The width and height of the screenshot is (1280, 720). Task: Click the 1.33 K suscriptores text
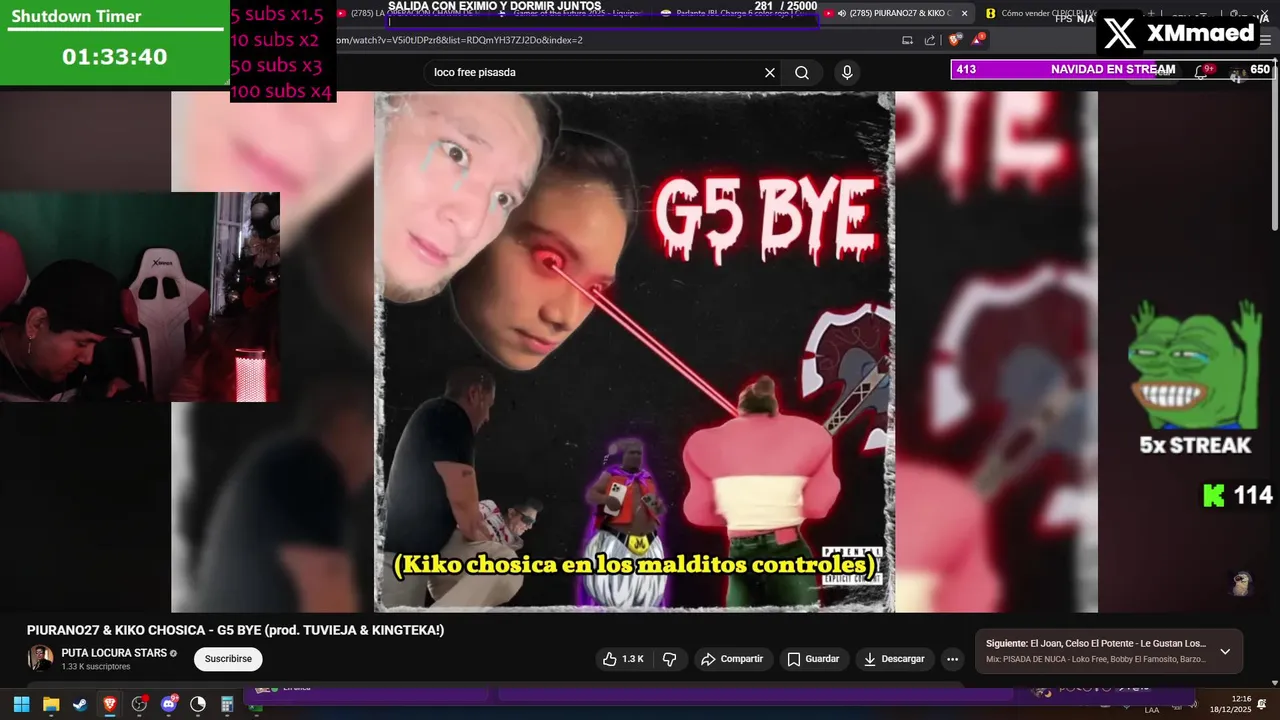[x=96, y=667]
